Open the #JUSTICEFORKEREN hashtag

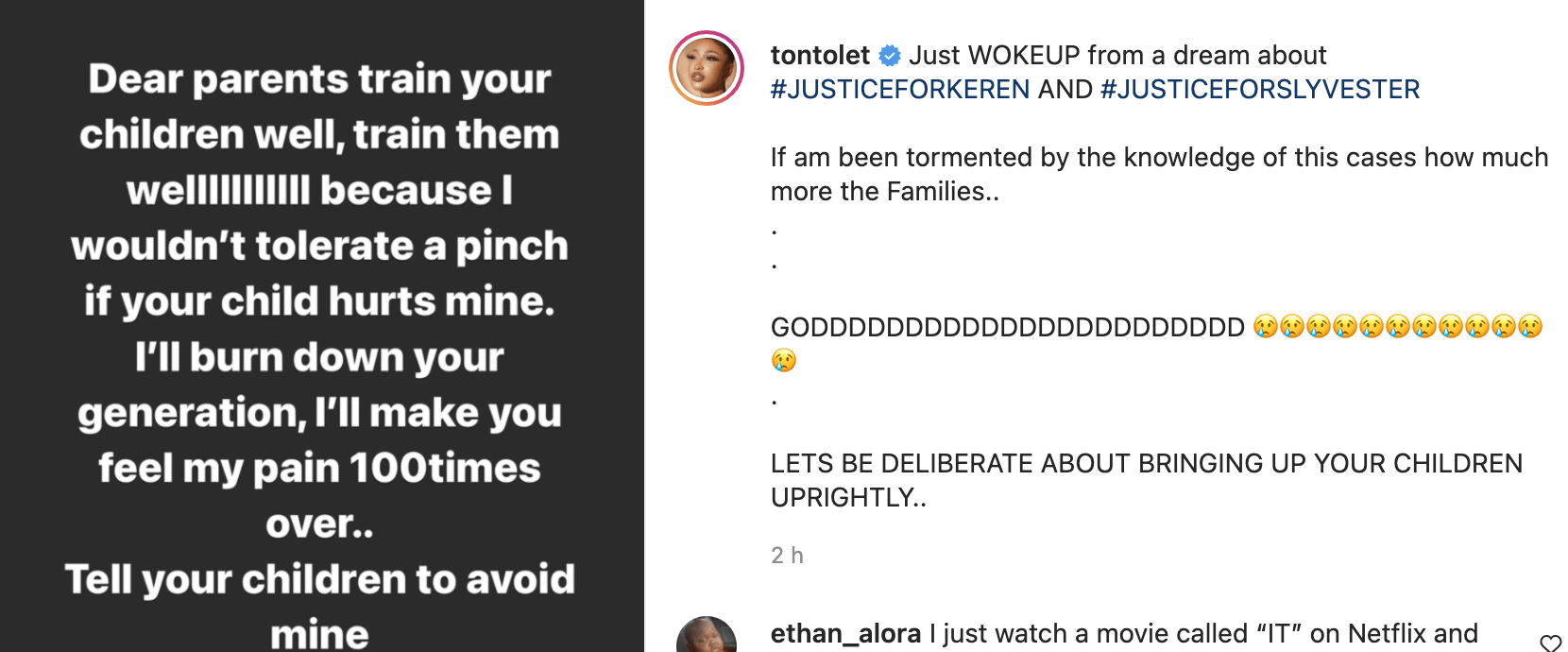click(x=900, y=90)
